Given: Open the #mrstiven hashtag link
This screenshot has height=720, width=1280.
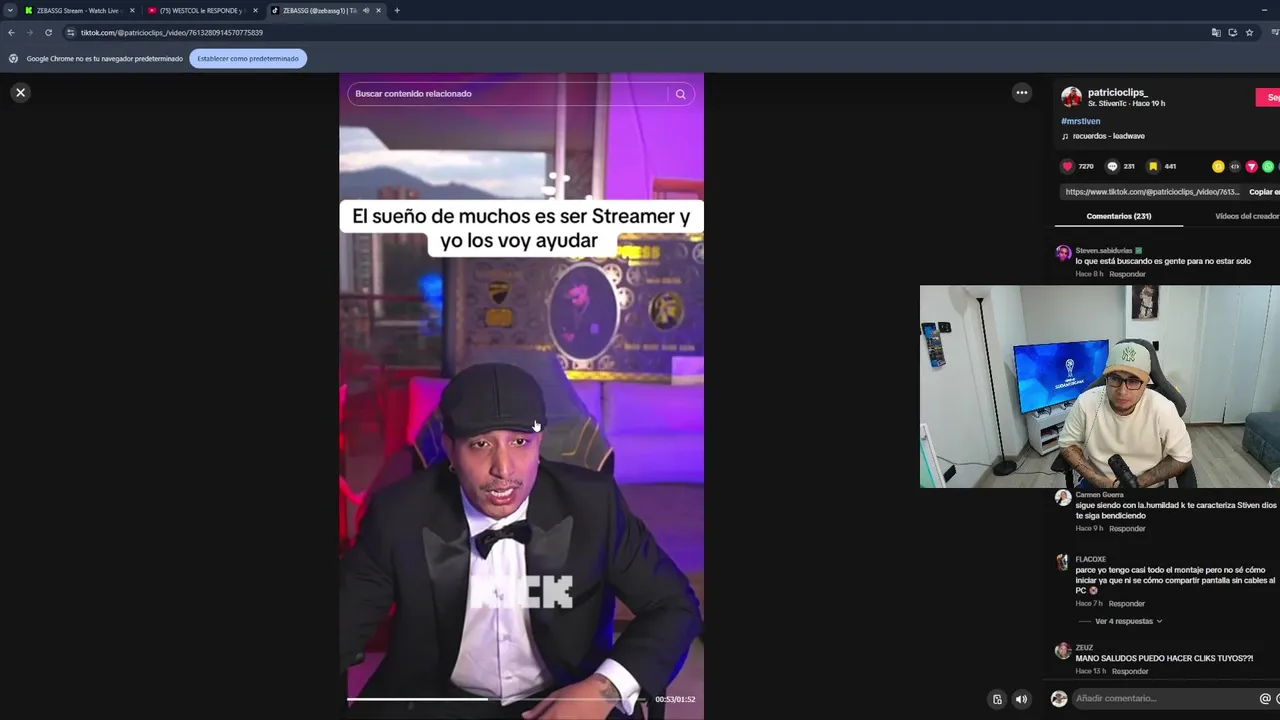Looking at the screenshot, I should click(1080, 121).
